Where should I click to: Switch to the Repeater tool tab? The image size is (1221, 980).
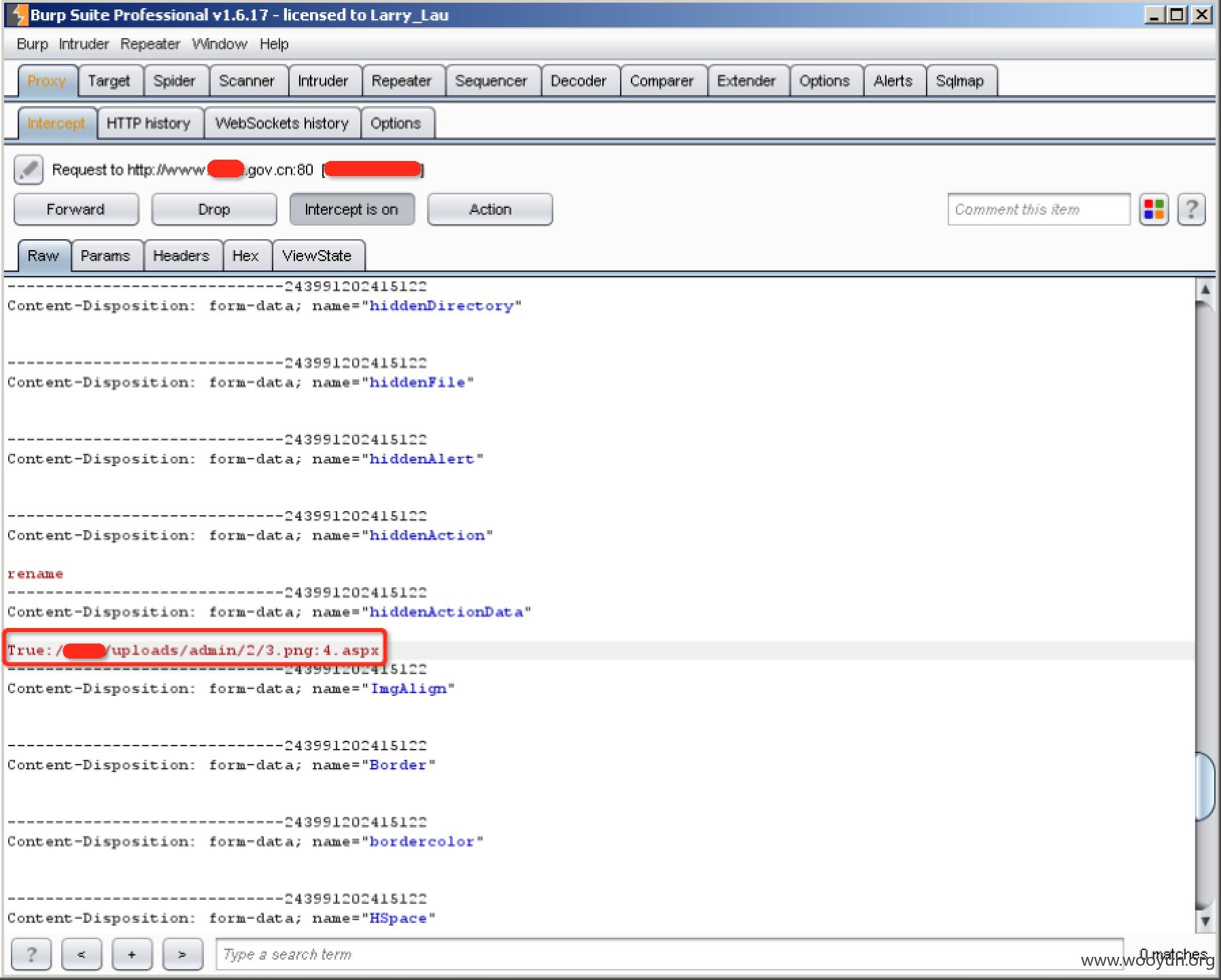(402, 81)
